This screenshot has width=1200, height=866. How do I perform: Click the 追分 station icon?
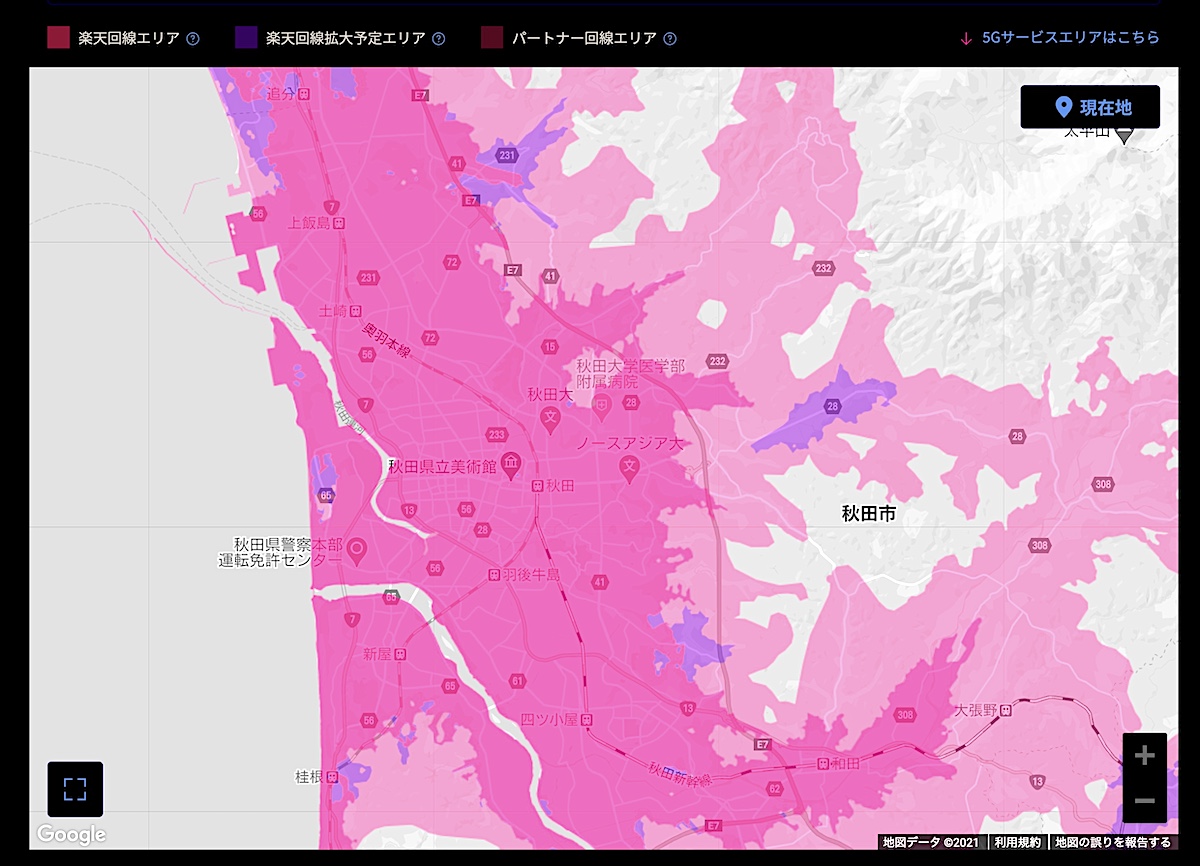(305, 93)
